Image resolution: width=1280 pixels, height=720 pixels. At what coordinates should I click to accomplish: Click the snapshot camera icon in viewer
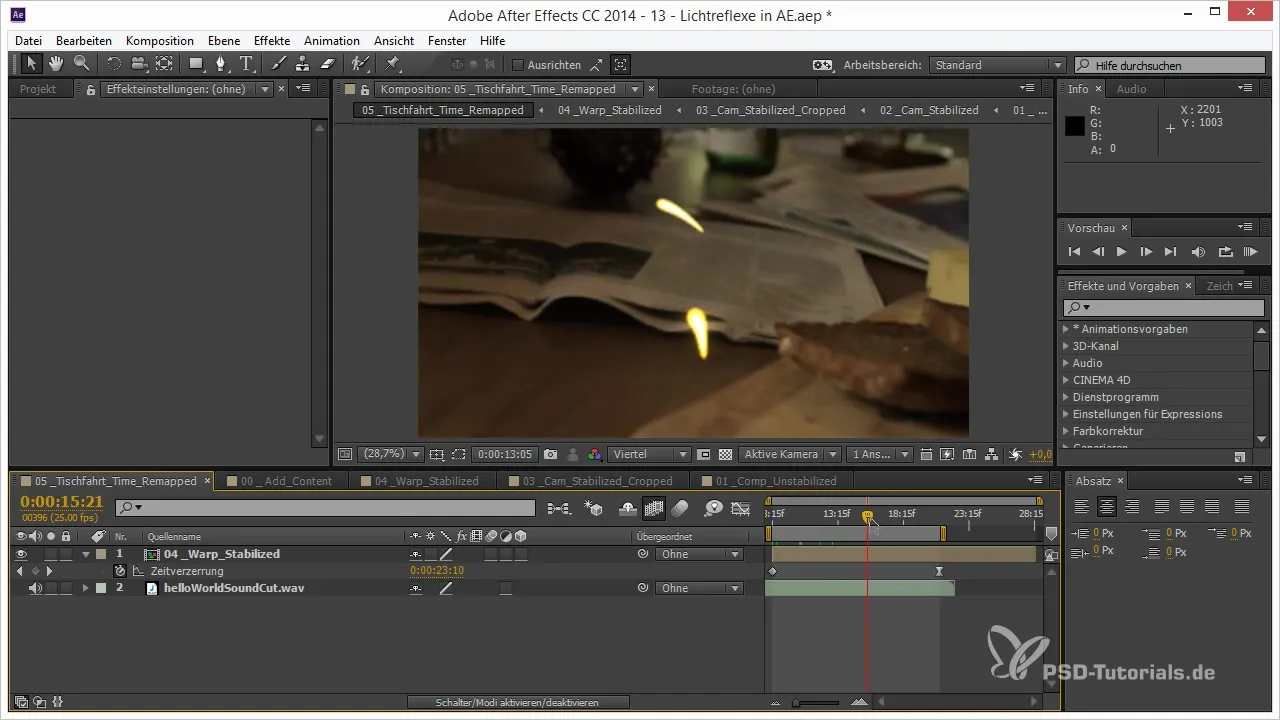(x=550, y=454)
